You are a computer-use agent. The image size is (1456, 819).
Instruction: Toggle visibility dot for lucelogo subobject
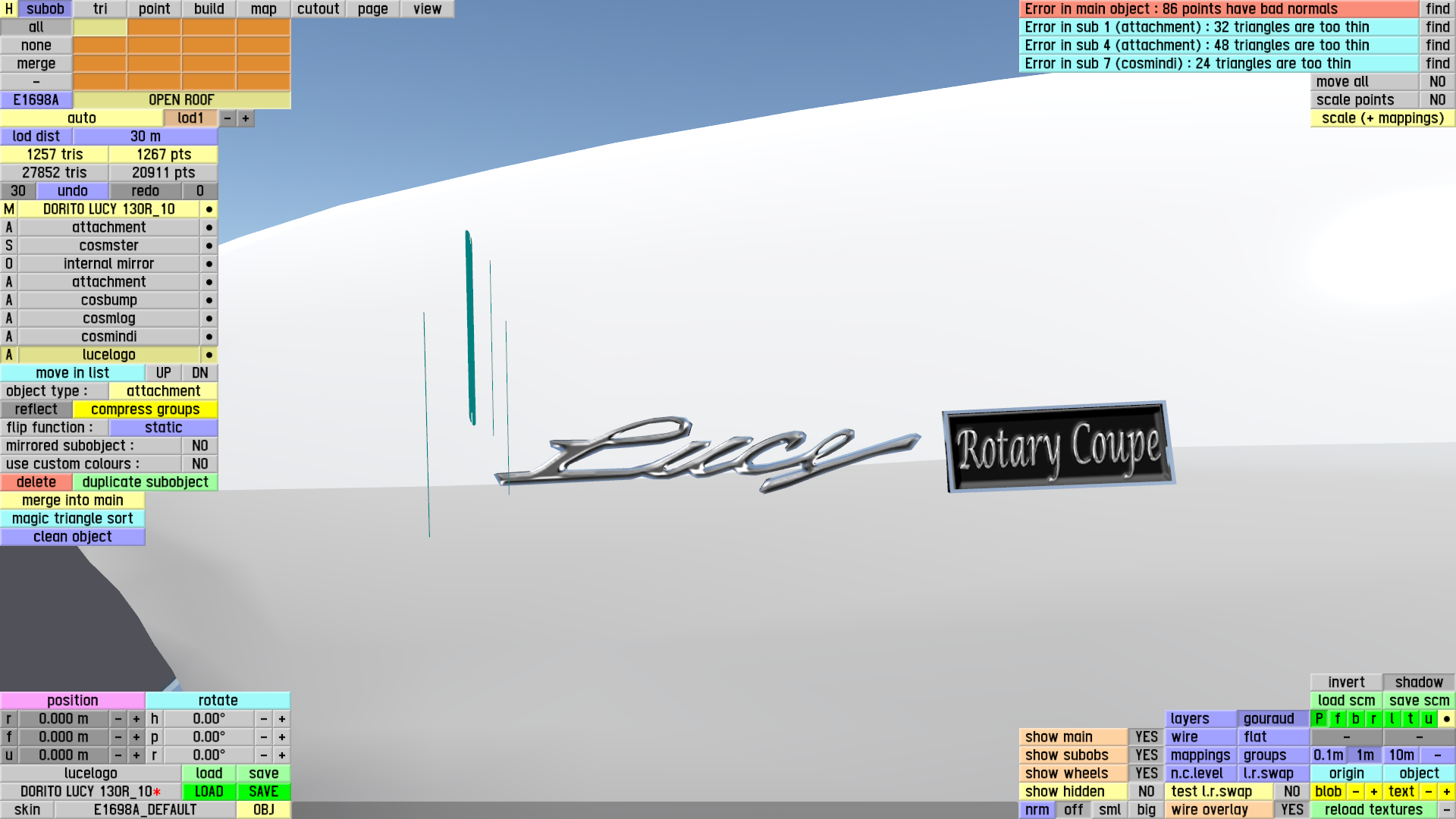[209, 355]
